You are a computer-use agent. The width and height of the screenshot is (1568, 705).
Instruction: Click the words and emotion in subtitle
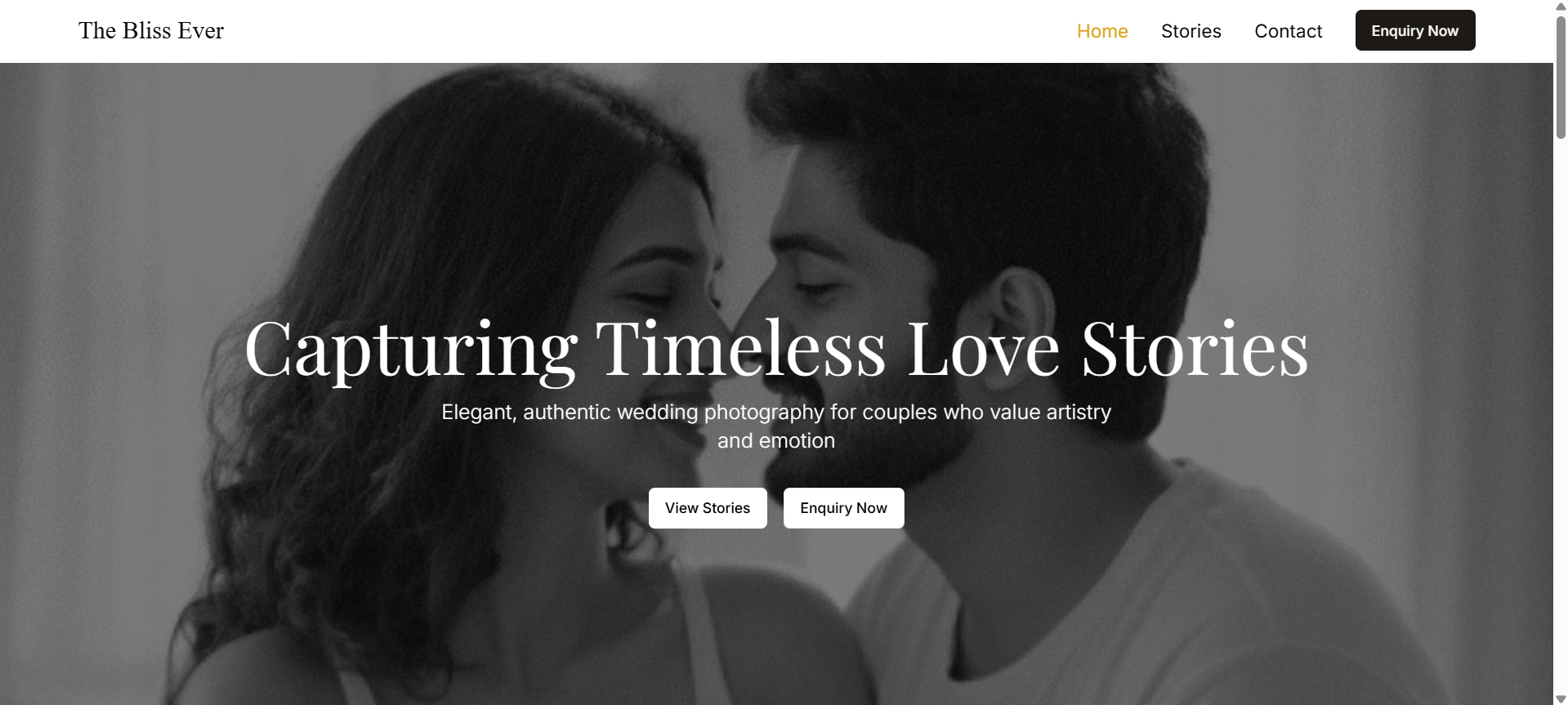click(776, 441)
